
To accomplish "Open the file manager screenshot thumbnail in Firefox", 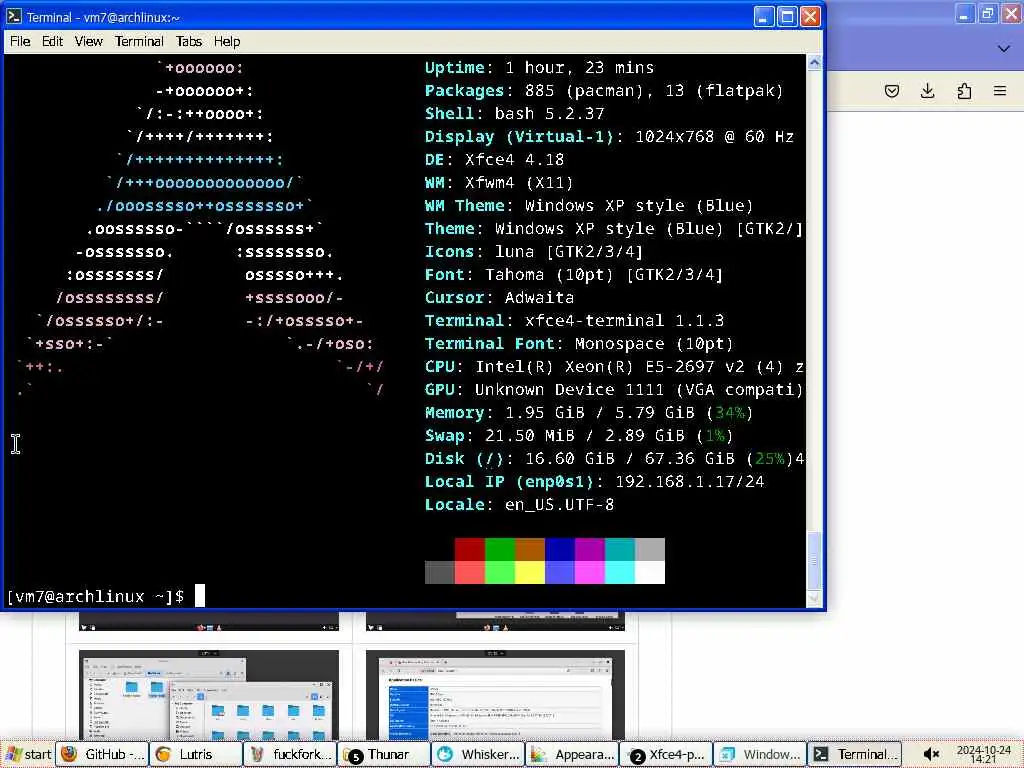I will 209,695.
